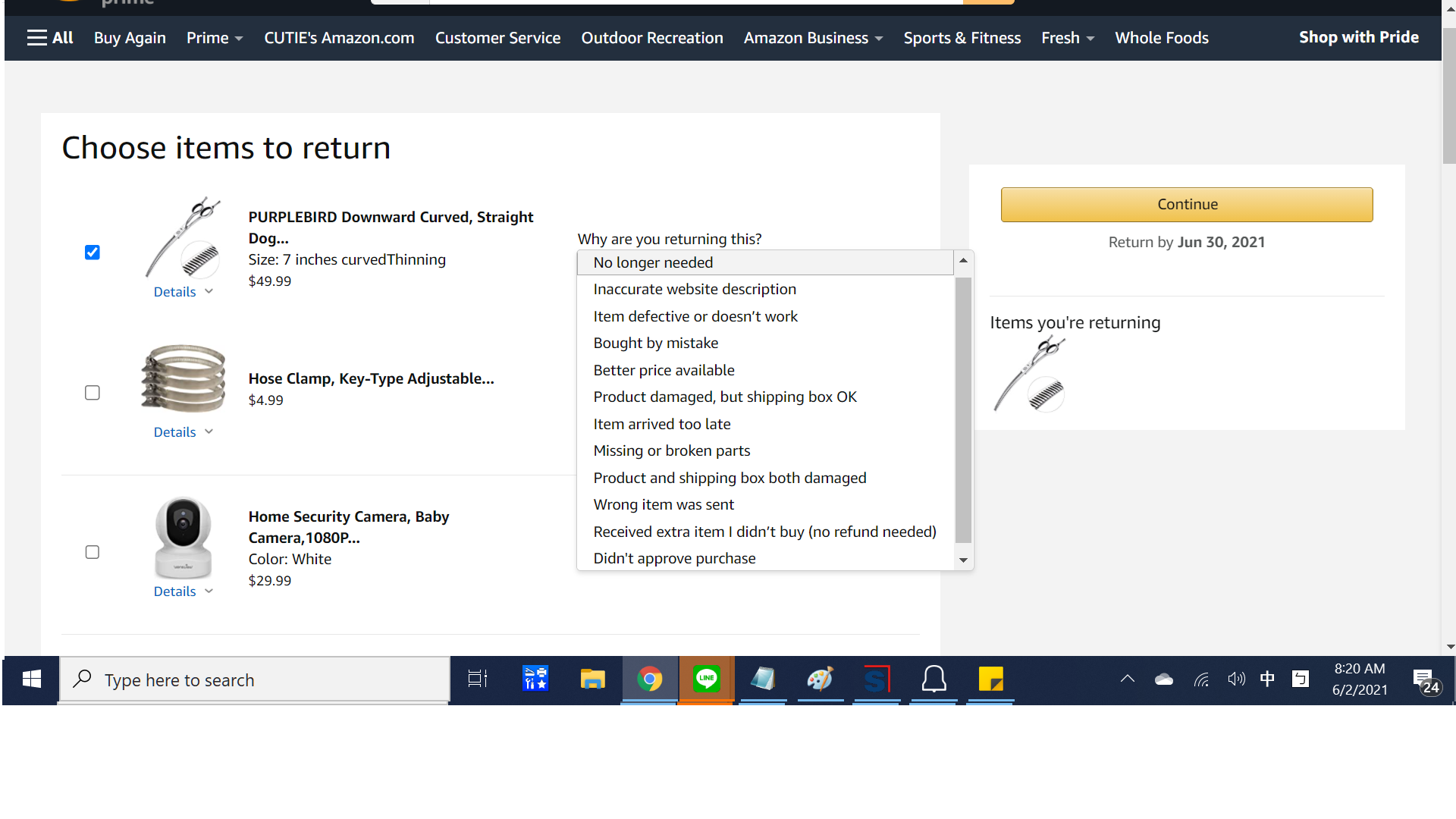Click the reason list scrollbar thumb

(963, 409)
